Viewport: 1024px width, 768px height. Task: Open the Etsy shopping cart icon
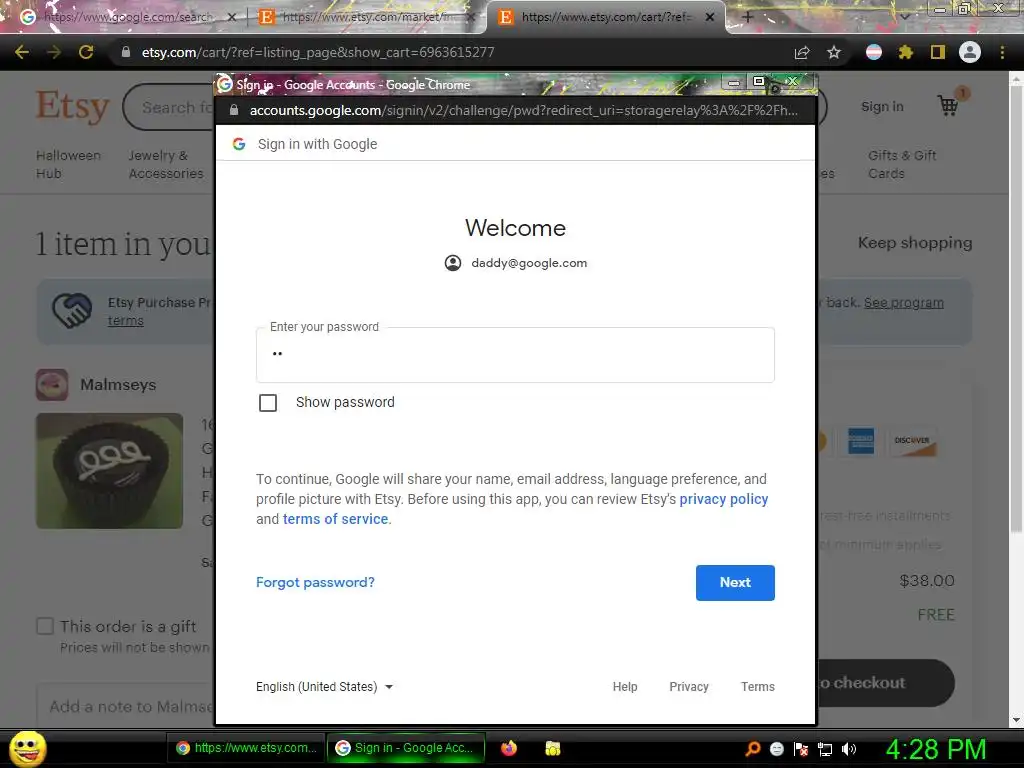(x=948, y=105)
